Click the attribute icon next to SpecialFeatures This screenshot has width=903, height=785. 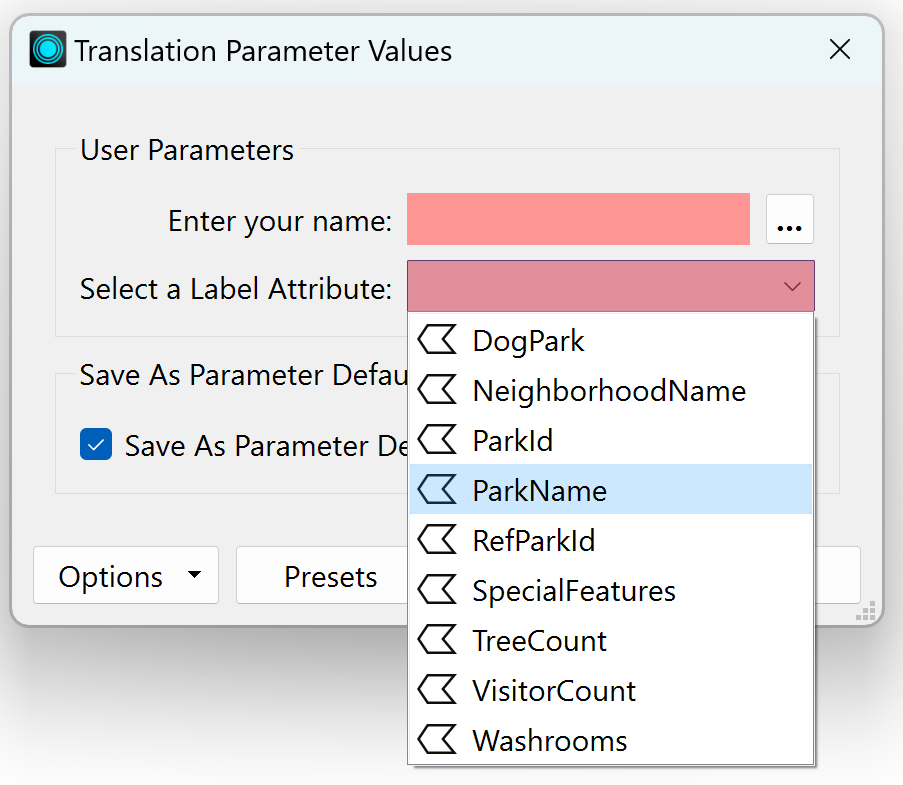point(437,590)
